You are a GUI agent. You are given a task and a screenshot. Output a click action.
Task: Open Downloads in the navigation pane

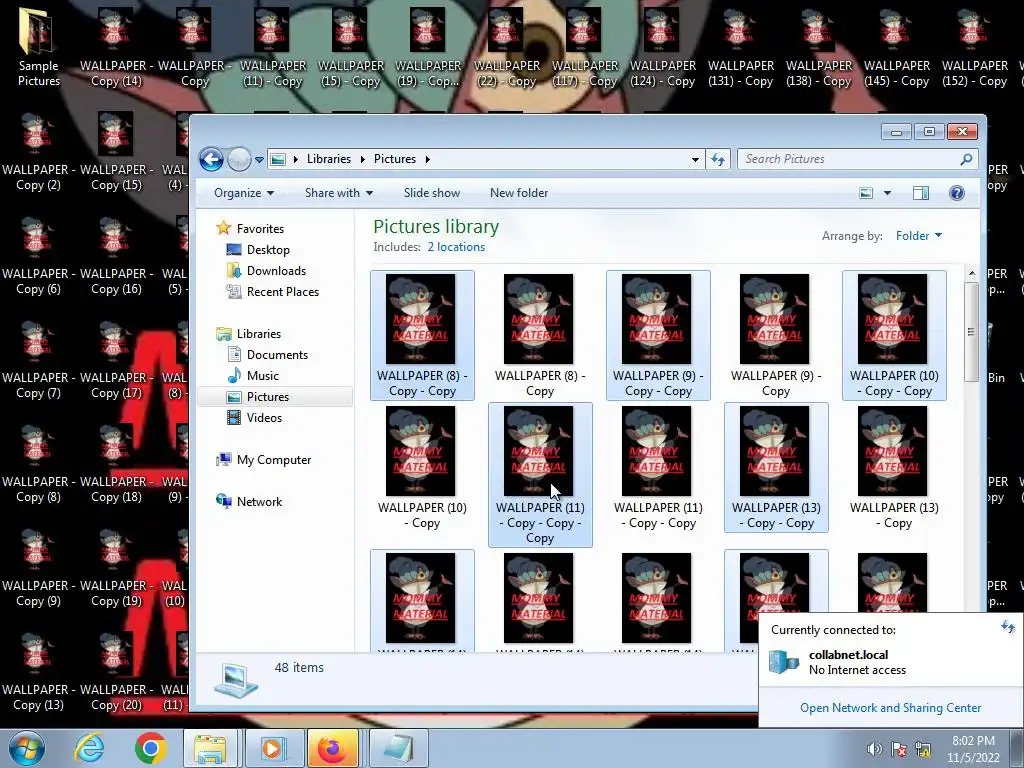[x=276, y=270]
